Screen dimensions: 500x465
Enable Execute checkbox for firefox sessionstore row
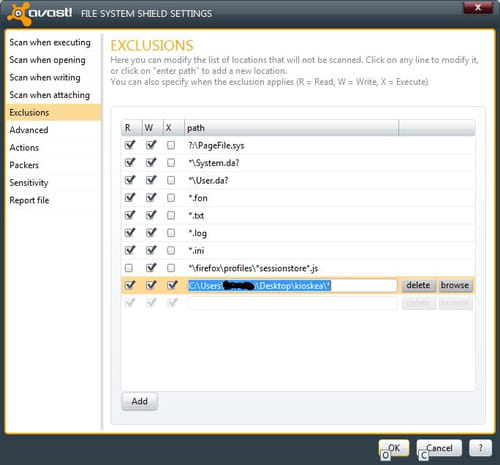(171, 268)
